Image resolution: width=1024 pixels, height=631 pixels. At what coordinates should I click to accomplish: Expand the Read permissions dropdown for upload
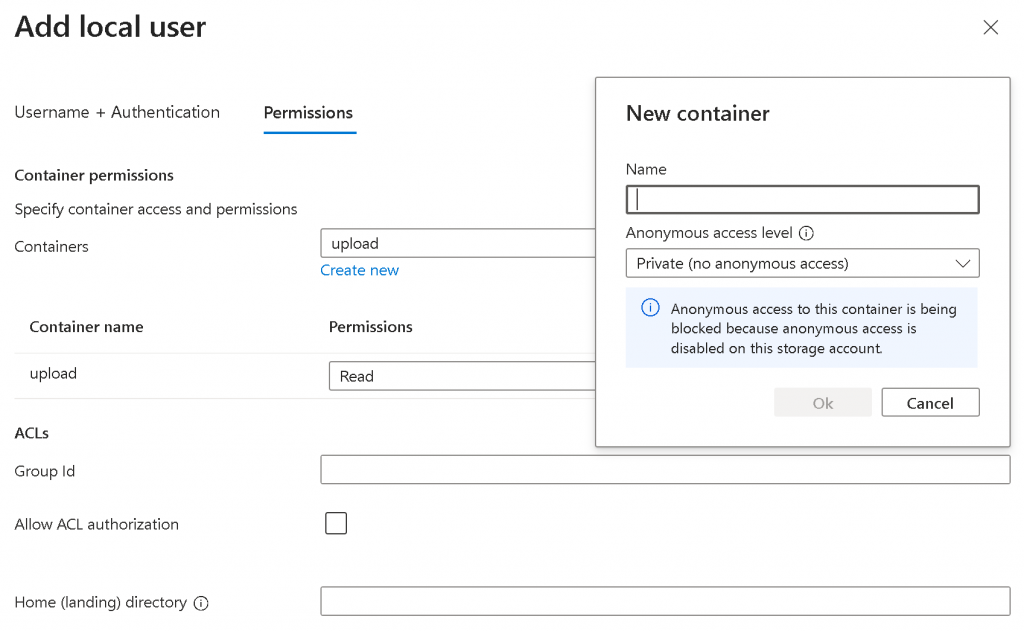(x=462, y=376)
